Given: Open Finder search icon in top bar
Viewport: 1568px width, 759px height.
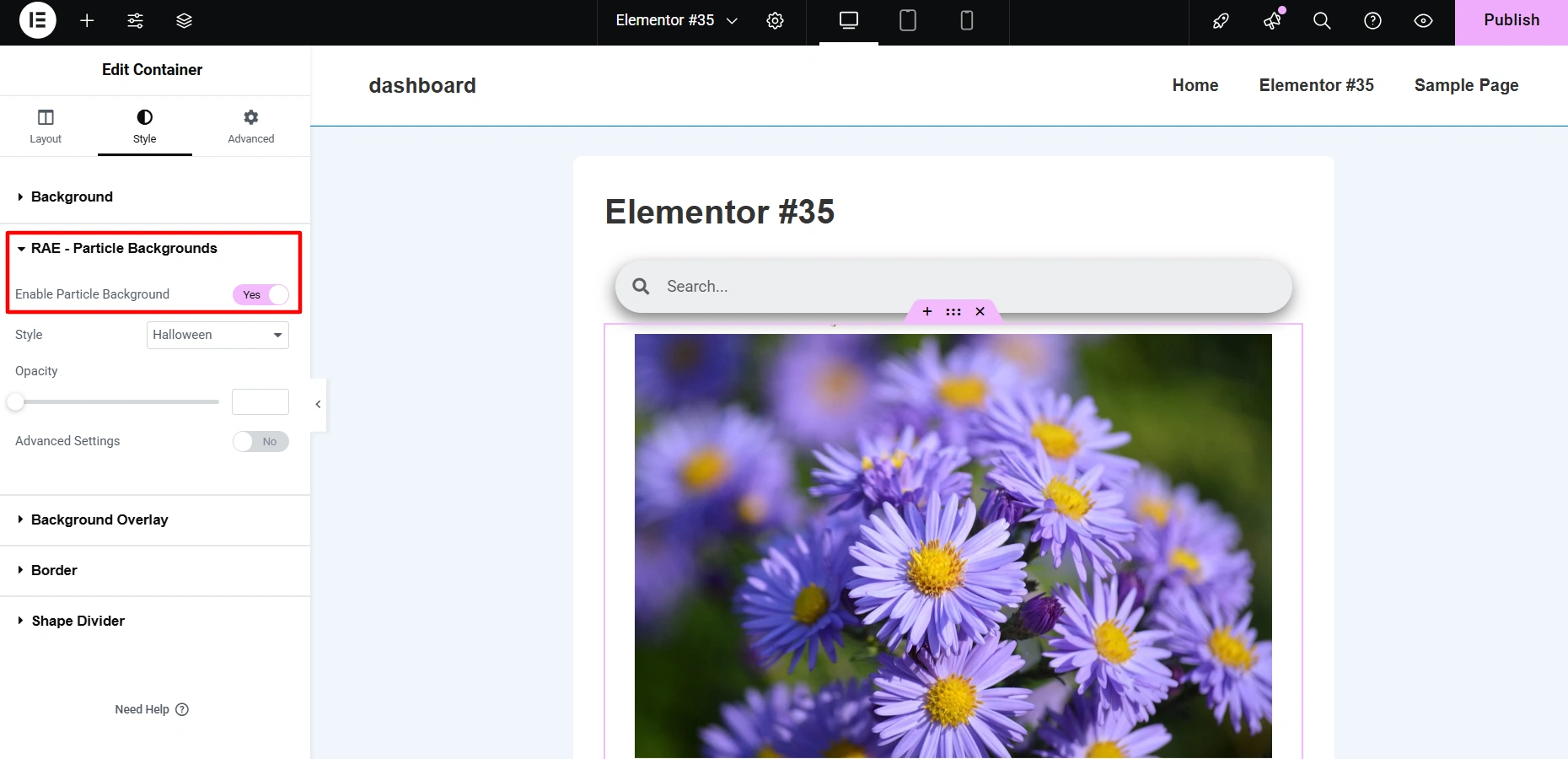Looking at the screenshot, I should (x=1322, y=20).
